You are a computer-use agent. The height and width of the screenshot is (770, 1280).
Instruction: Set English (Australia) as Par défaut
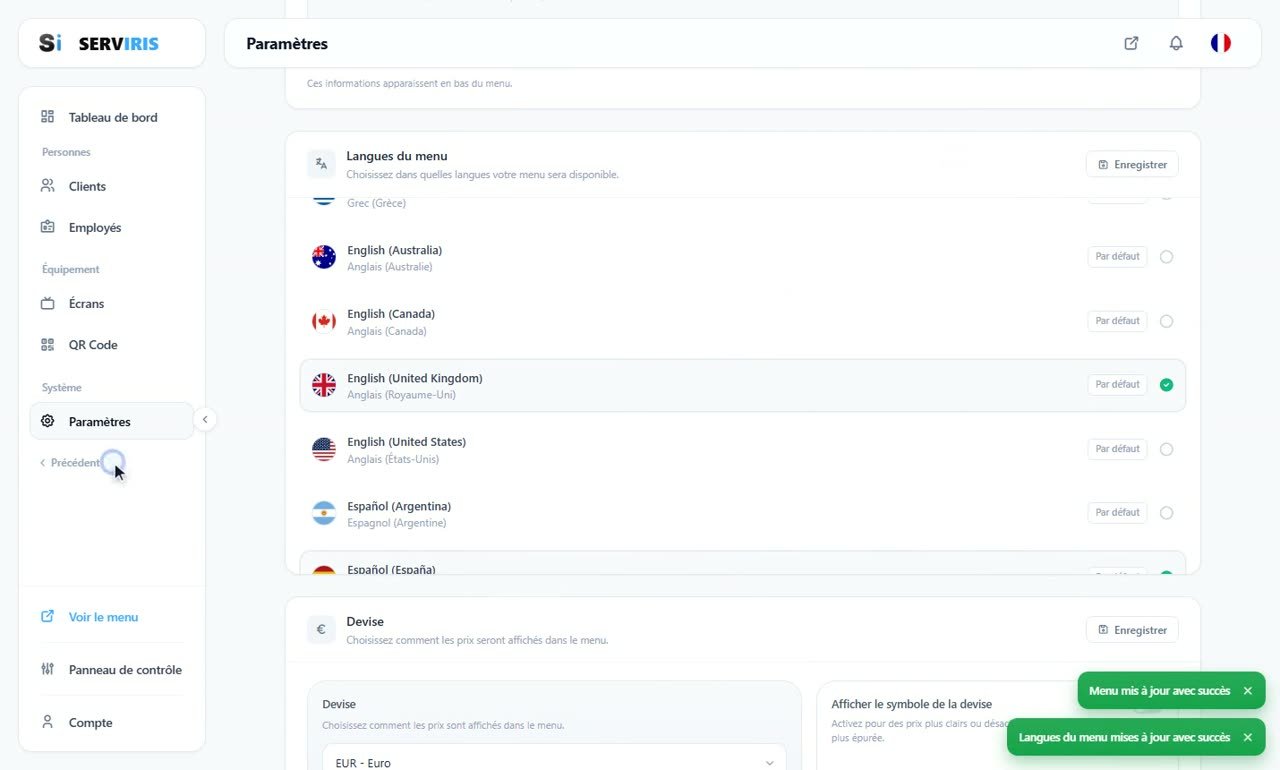coord(1117,257)
